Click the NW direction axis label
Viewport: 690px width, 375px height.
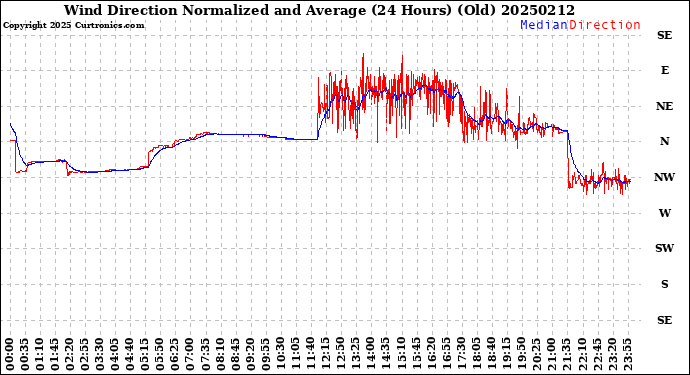(x=664, y=177)
